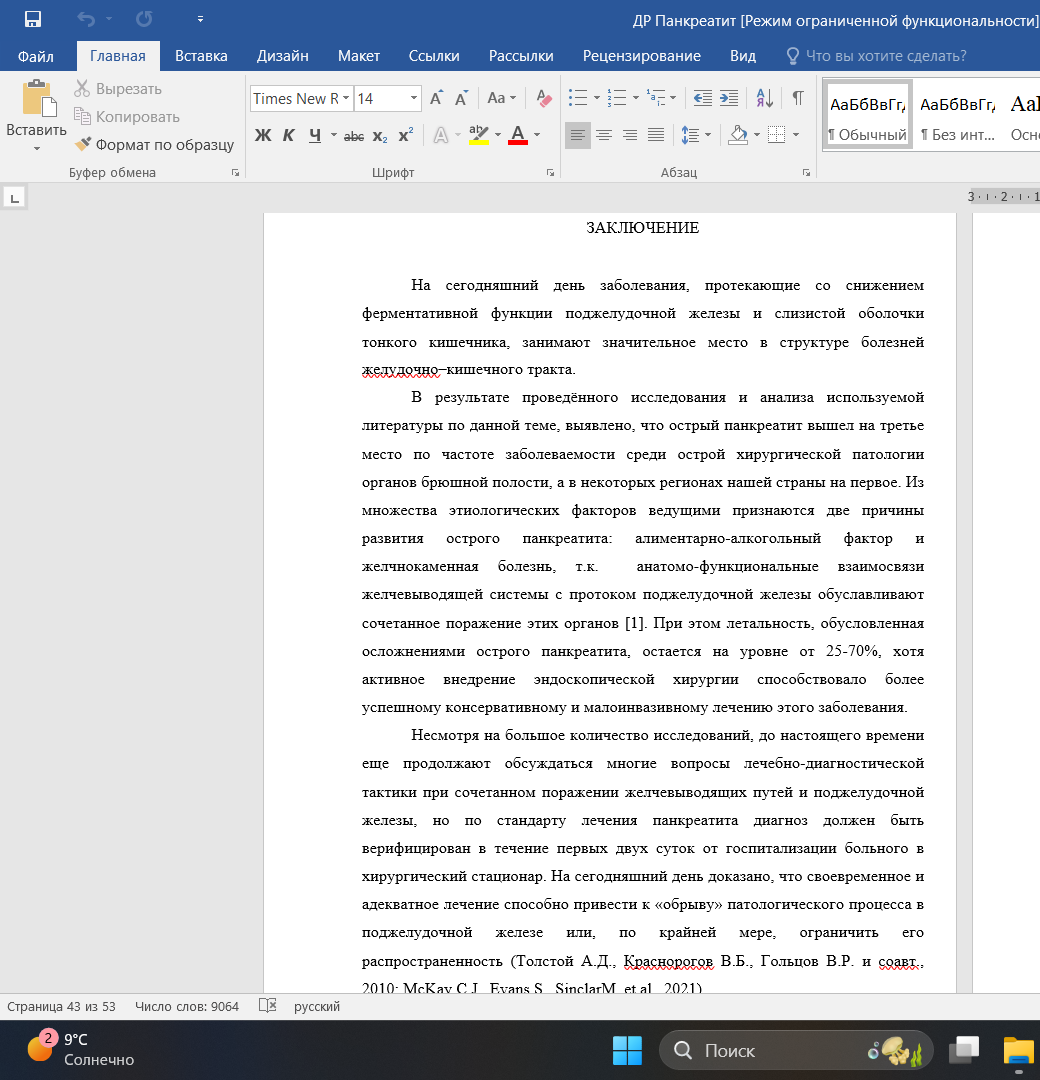Toggle Italic formatting button
This screenshot has height=1080, width=1040.
click(x=288, y=135)
